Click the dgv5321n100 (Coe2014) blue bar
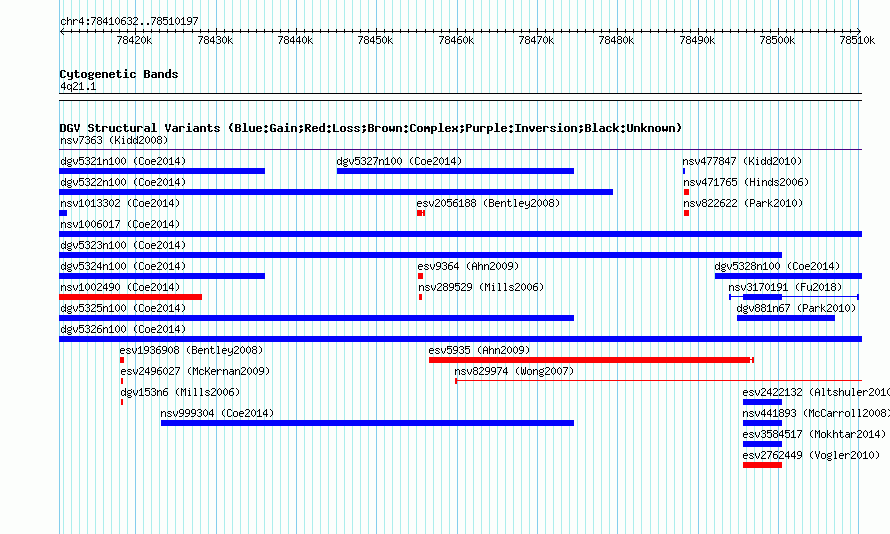 click(x=162, y=171)
